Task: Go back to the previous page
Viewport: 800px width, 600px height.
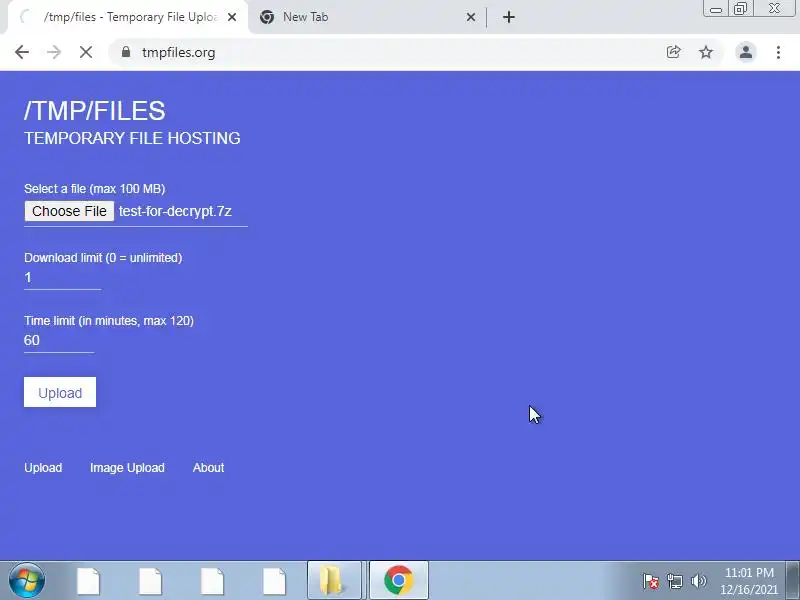Action: [x=22, y=52]
